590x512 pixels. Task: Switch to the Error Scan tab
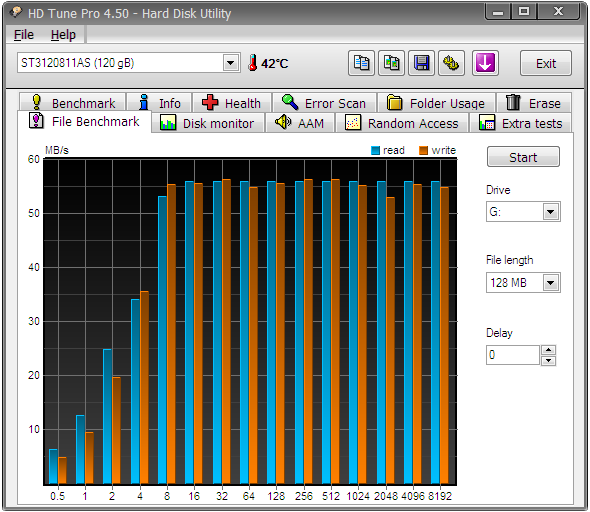coord(324,103)
